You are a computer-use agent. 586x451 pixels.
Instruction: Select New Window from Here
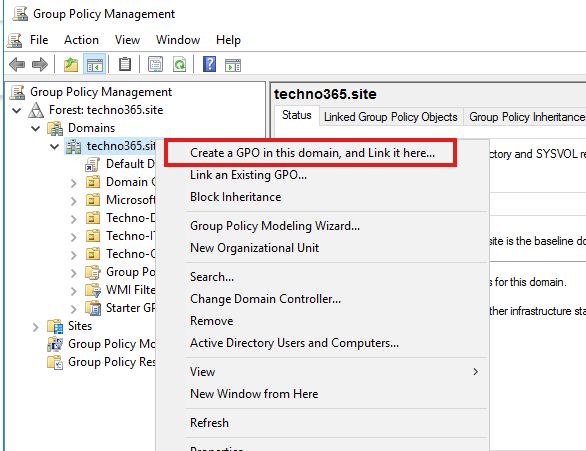coord(323,394)
